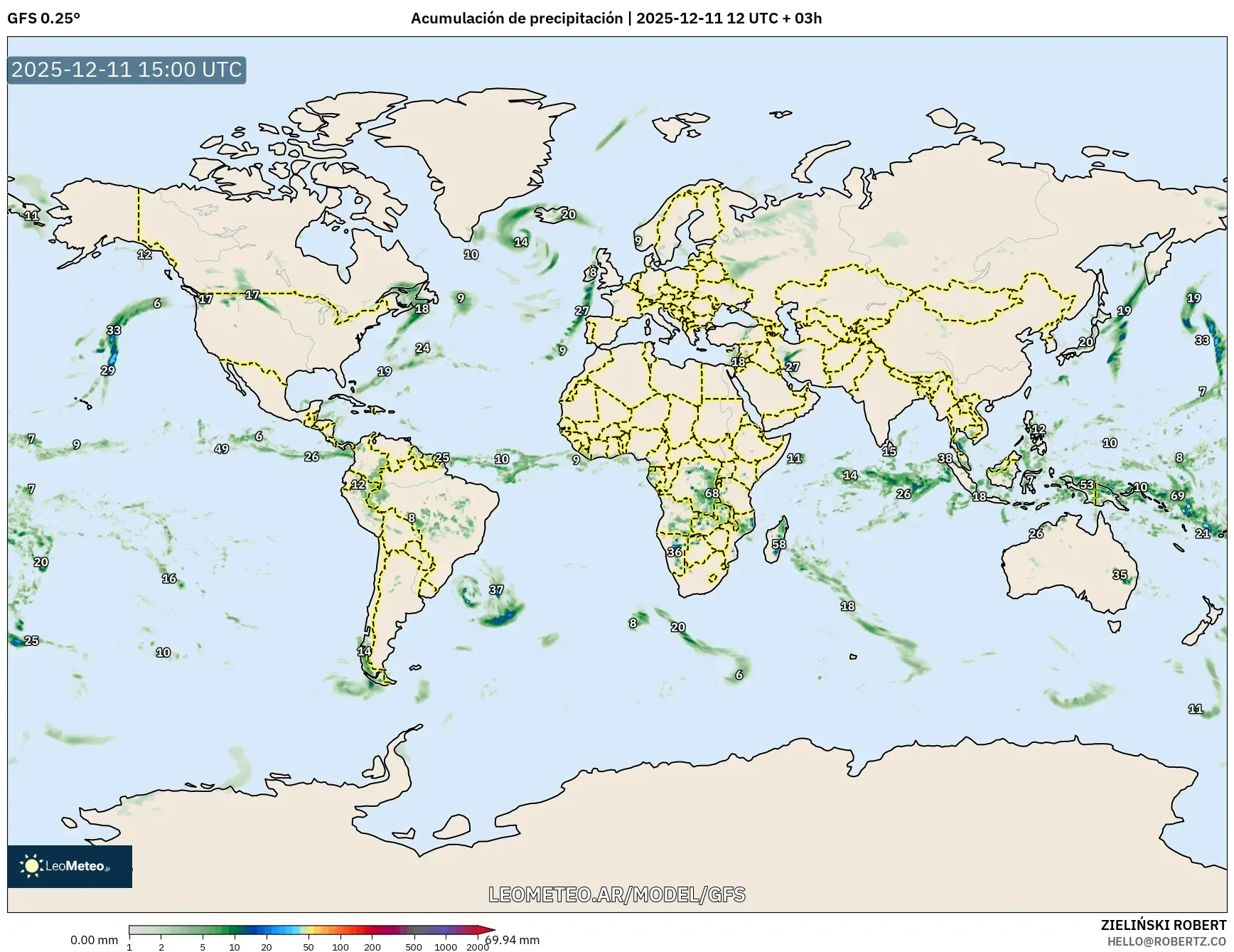This screenshot has height=952, width=1234.
Task: Click the 69.94 mm maximum value label
Action: [513, 940]
